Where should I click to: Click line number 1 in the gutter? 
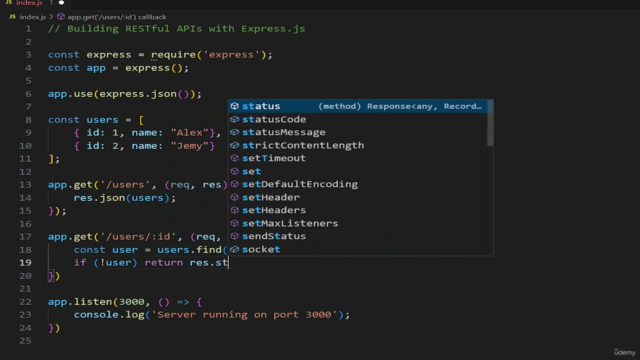pos(28,29)
